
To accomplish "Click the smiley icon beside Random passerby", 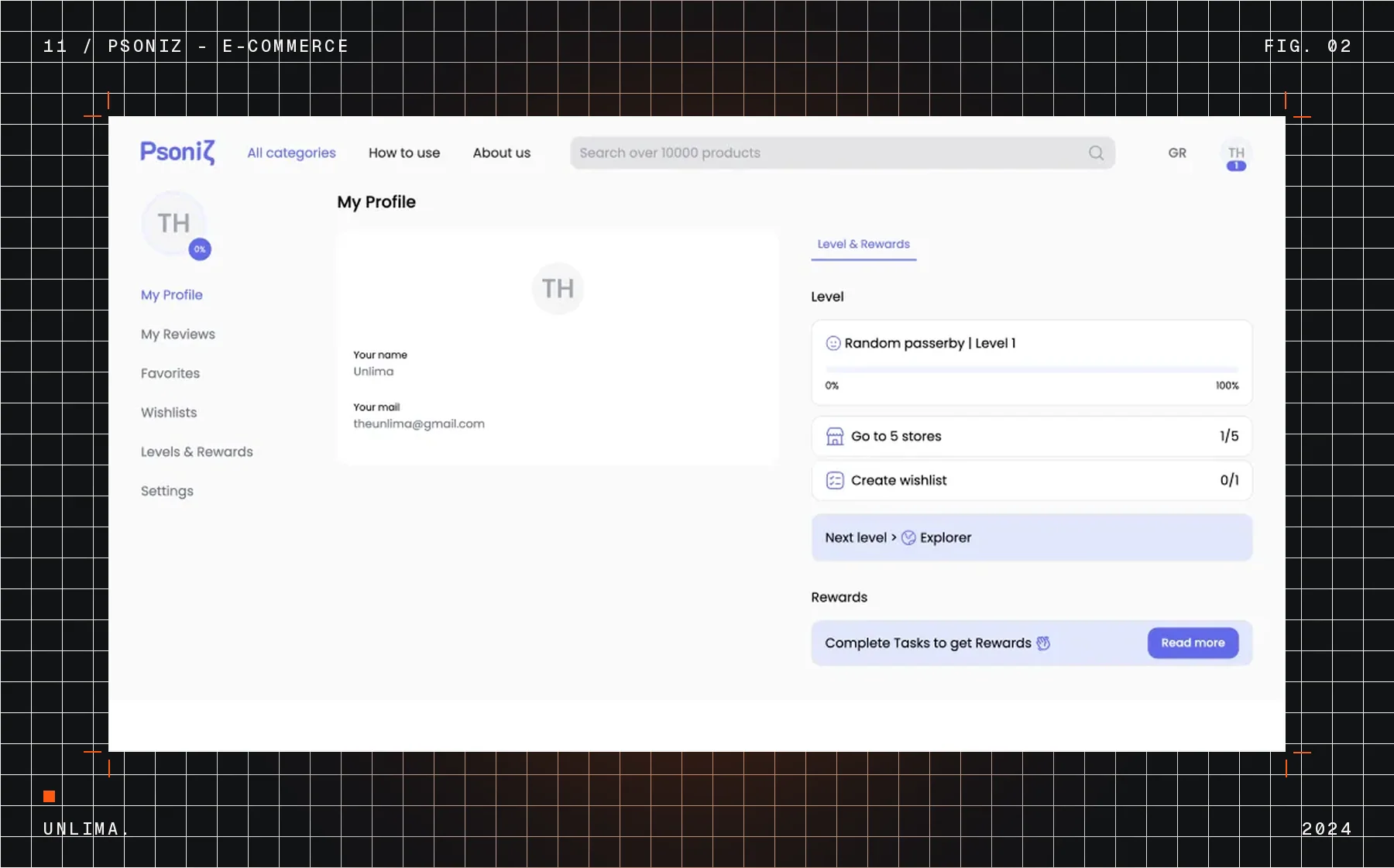I will tap(833, 343).
